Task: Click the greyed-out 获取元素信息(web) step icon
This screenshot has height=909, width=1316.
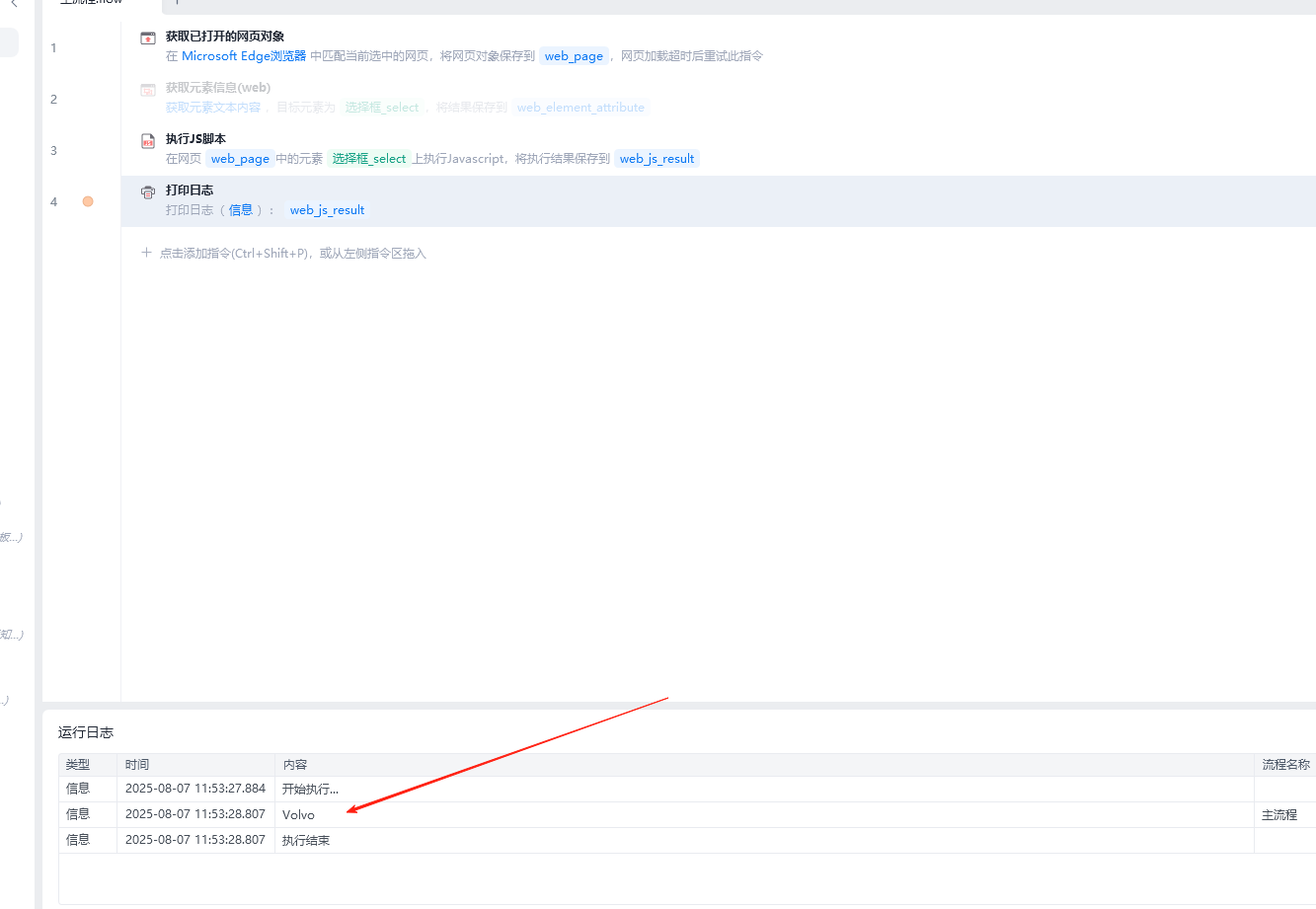Action: pos(148,90)
